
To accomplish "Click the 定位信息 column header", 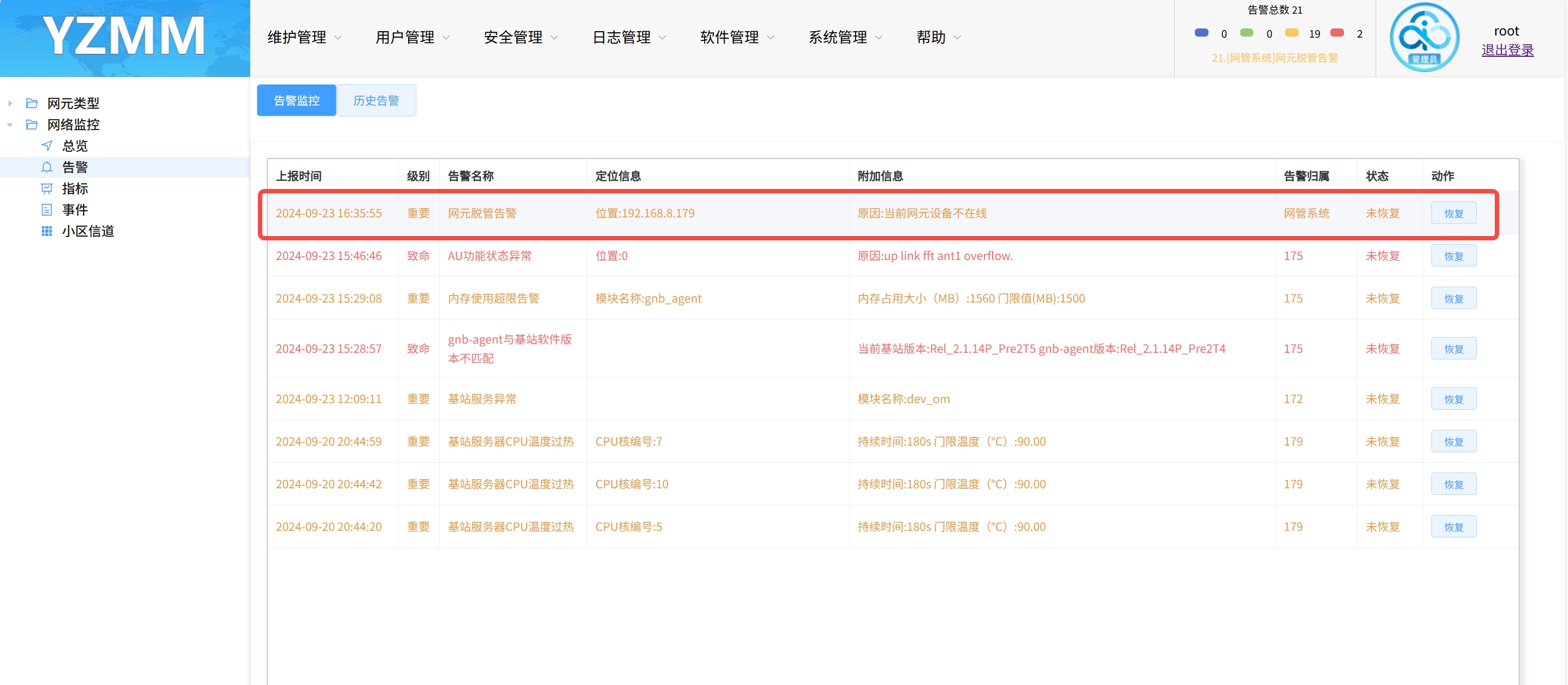I will coord(618,176).
